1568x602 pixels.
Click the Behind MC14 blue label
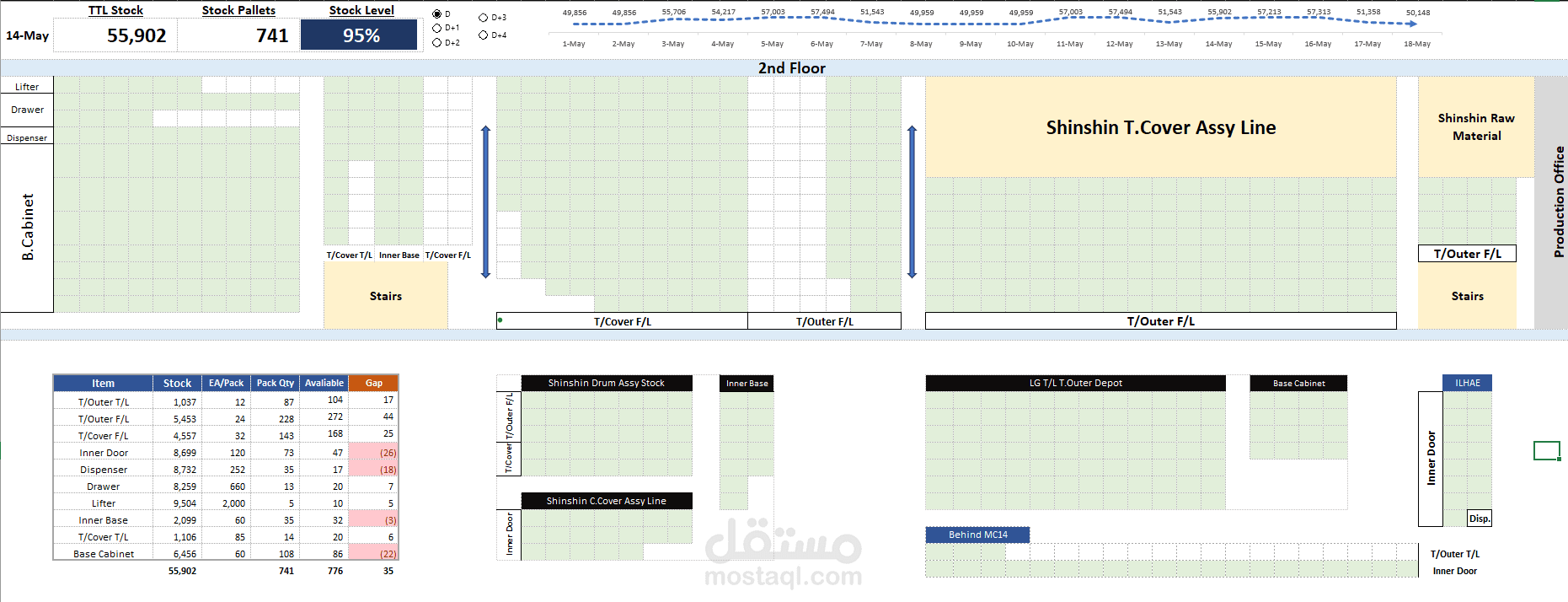(977, 535)
